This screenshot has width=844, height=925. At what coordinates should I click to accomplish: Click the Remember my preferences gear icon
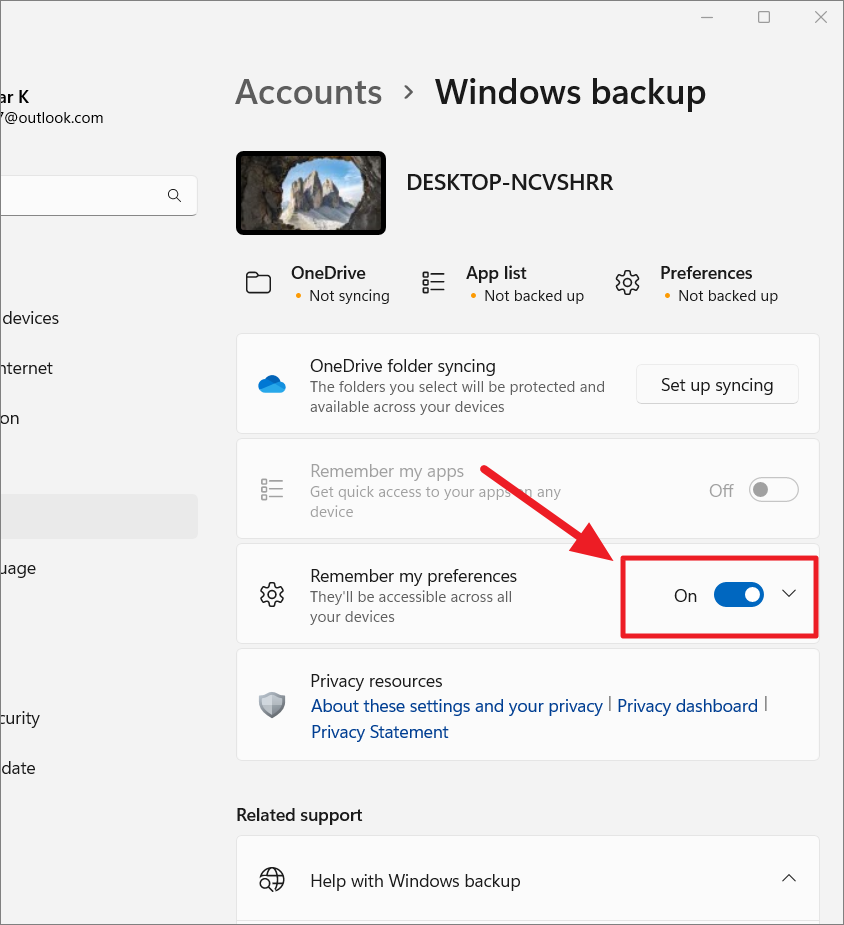pos(271,594)
